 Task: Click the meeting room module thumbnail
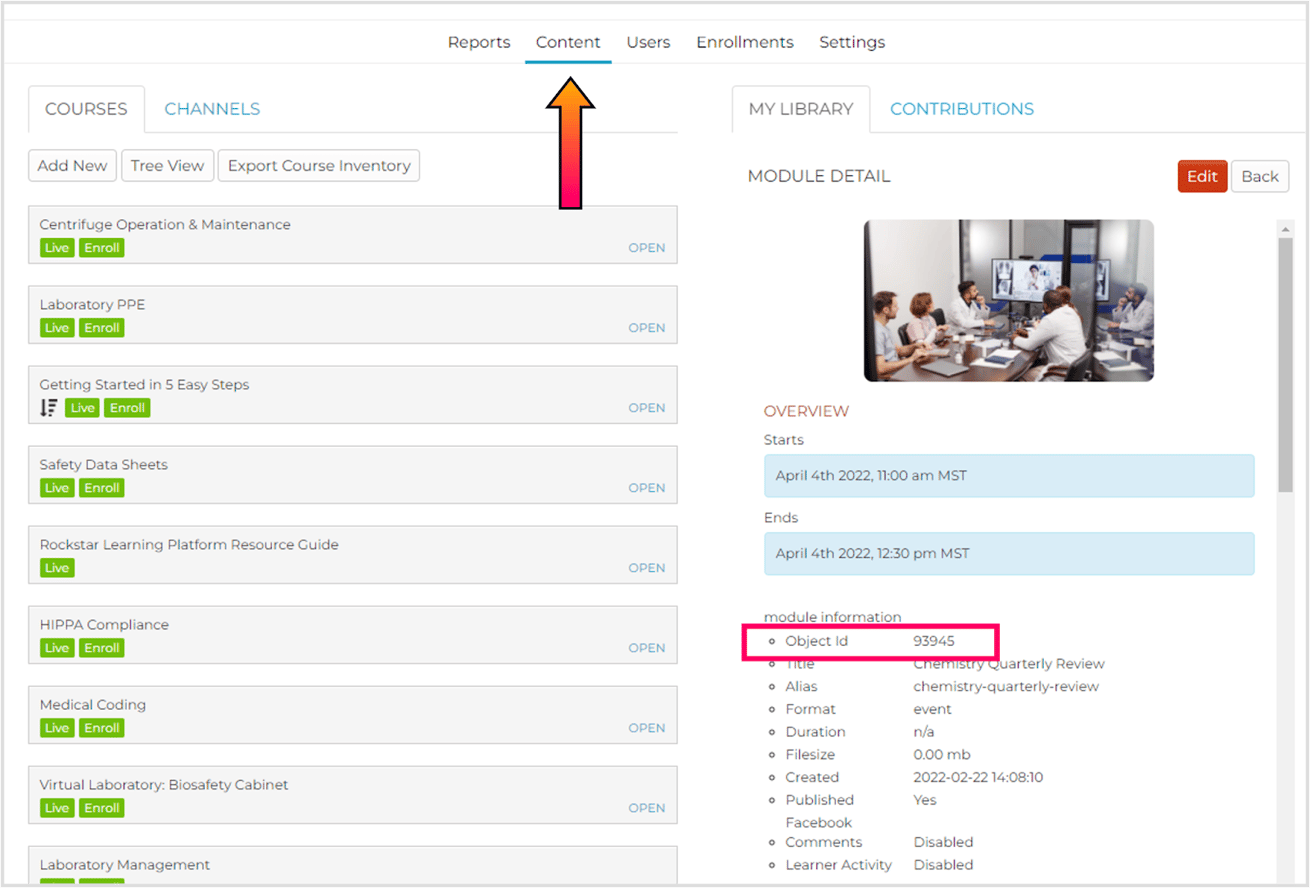[x=1008, y=300]
